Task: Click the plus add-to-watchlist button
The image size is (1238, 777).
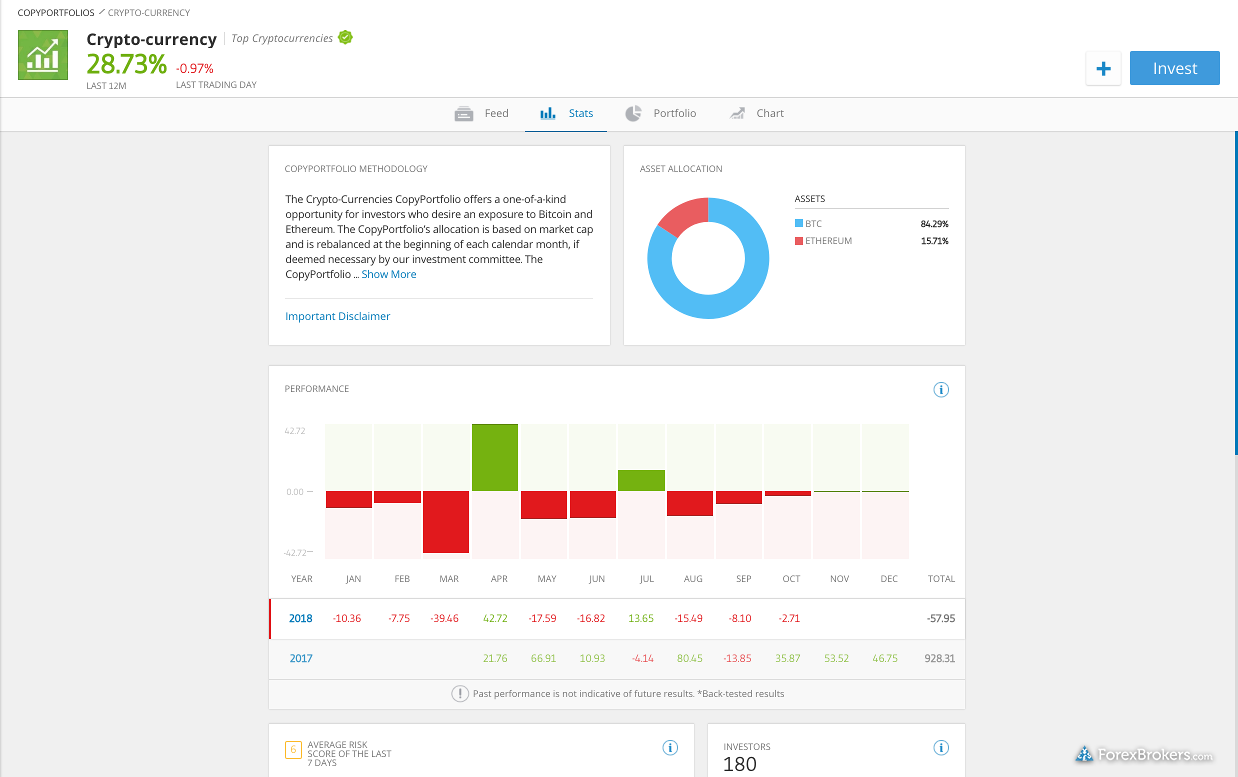Action: click(x=1103, y=68)
